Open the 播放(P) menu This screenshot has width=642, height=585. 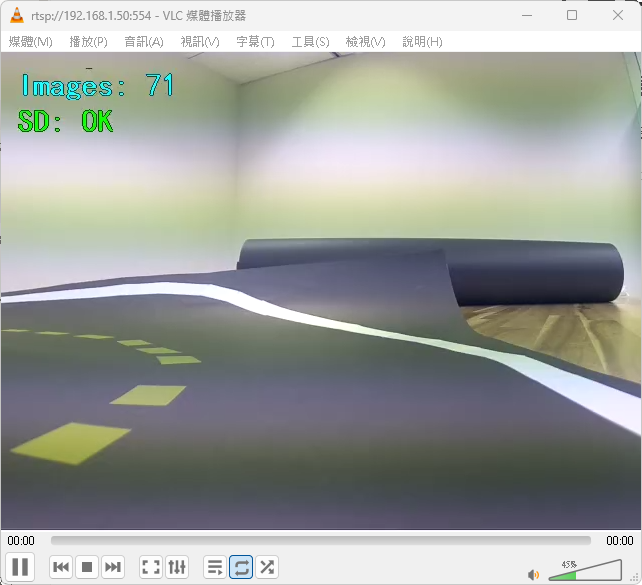88,42
